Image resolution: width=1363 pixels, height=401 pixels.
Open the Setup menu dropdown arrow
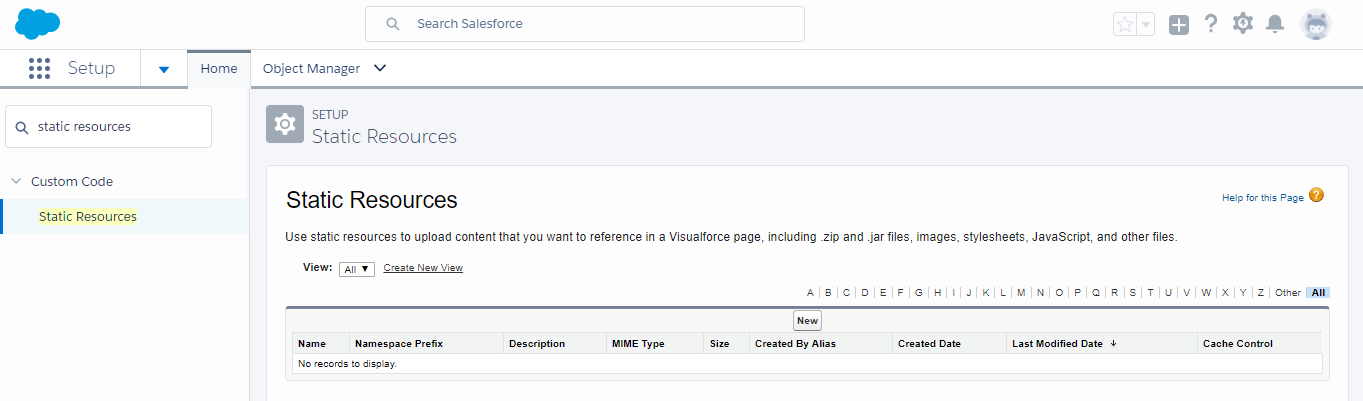(x=164, y=70)
